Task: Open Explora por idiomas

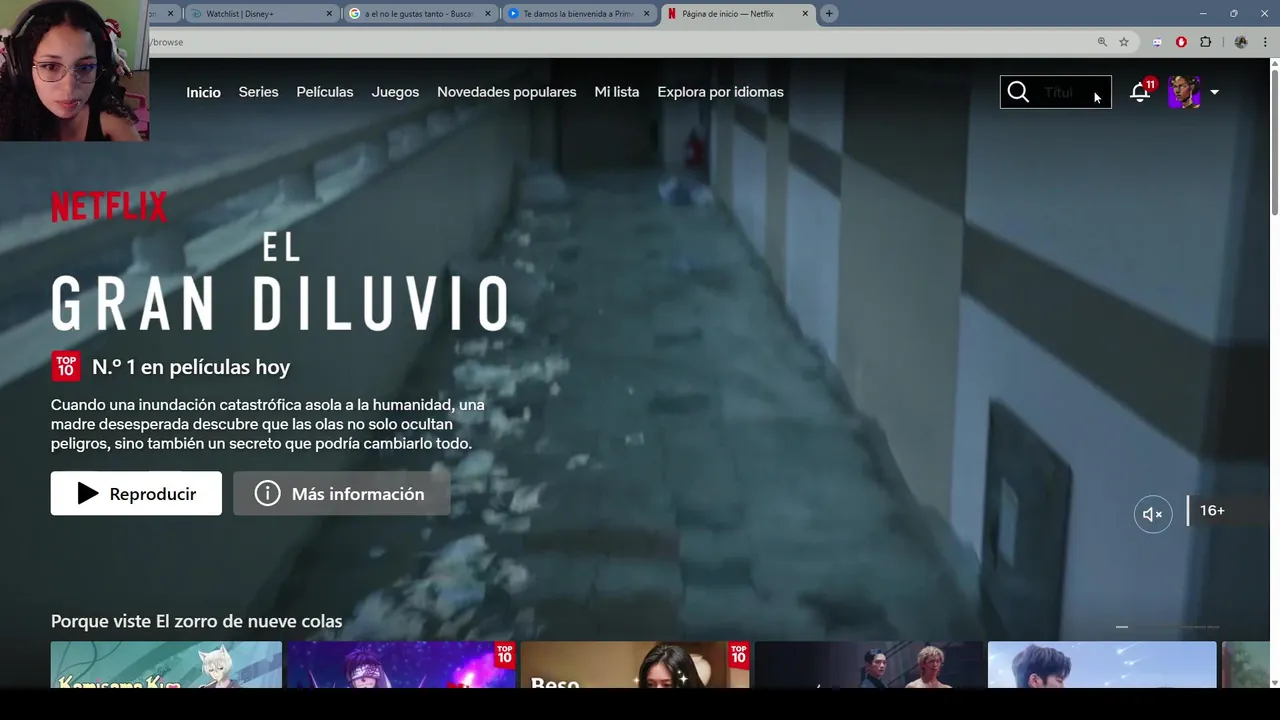Action: (x=720, y=92)
